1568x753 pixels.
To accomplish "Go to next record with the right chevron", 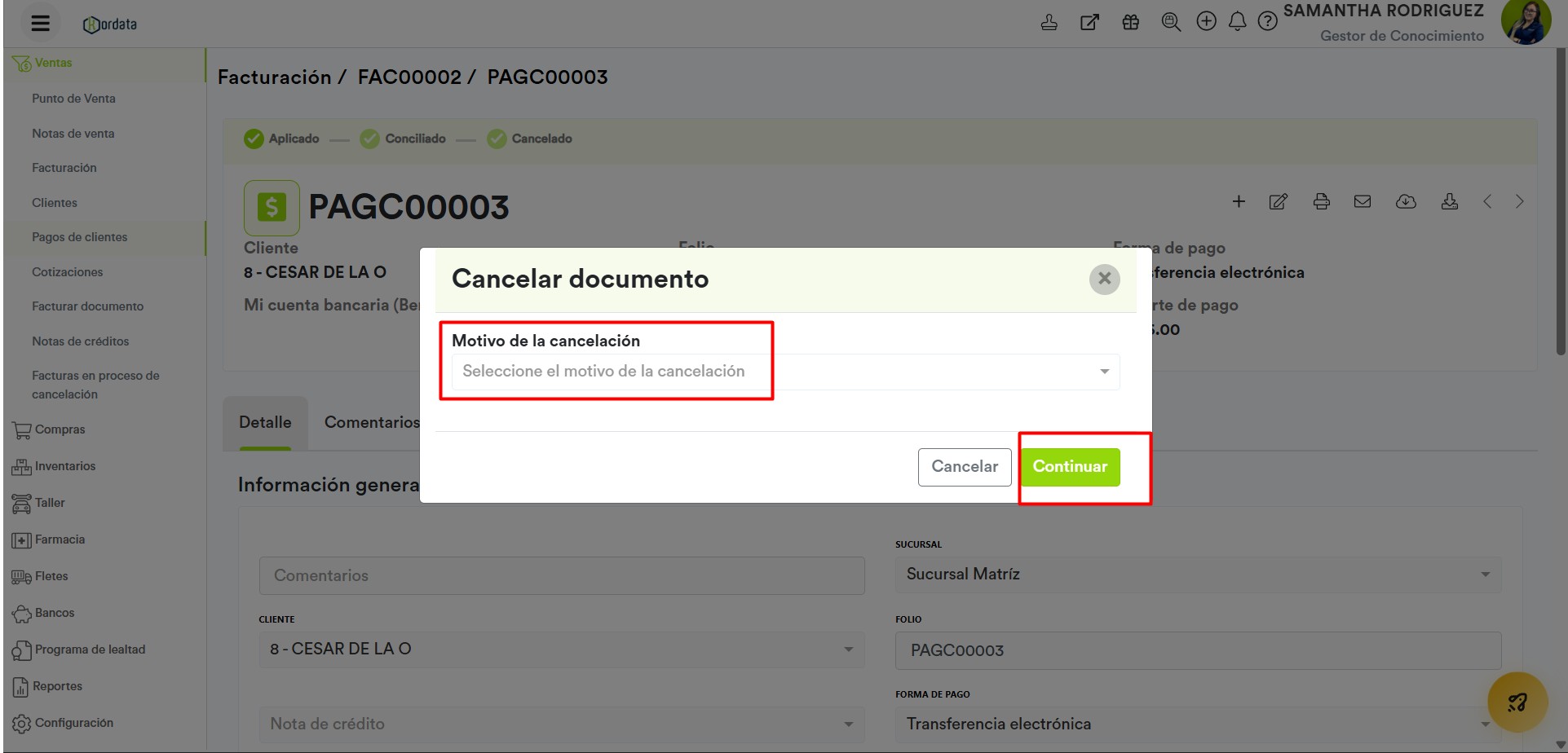I will (x=1519, y=201).
